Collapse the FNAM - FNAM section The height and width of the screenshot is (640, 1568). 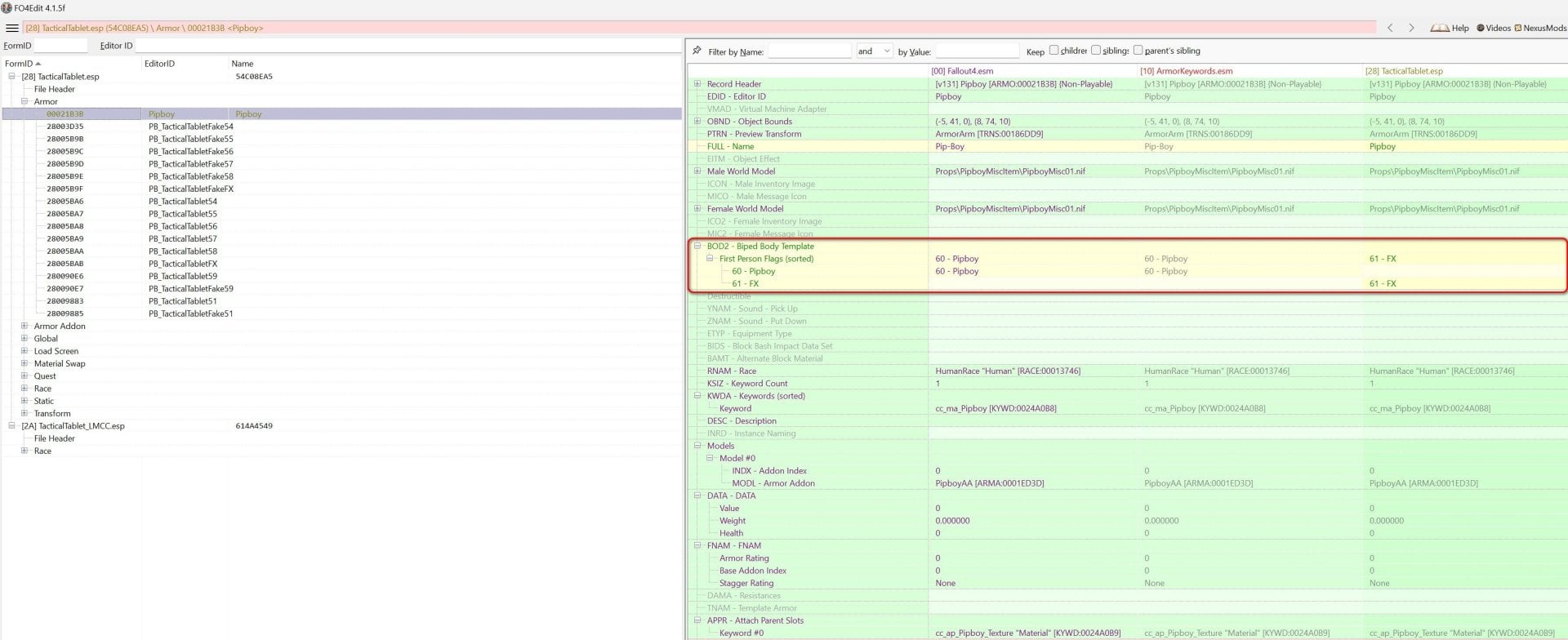(697, 545)
